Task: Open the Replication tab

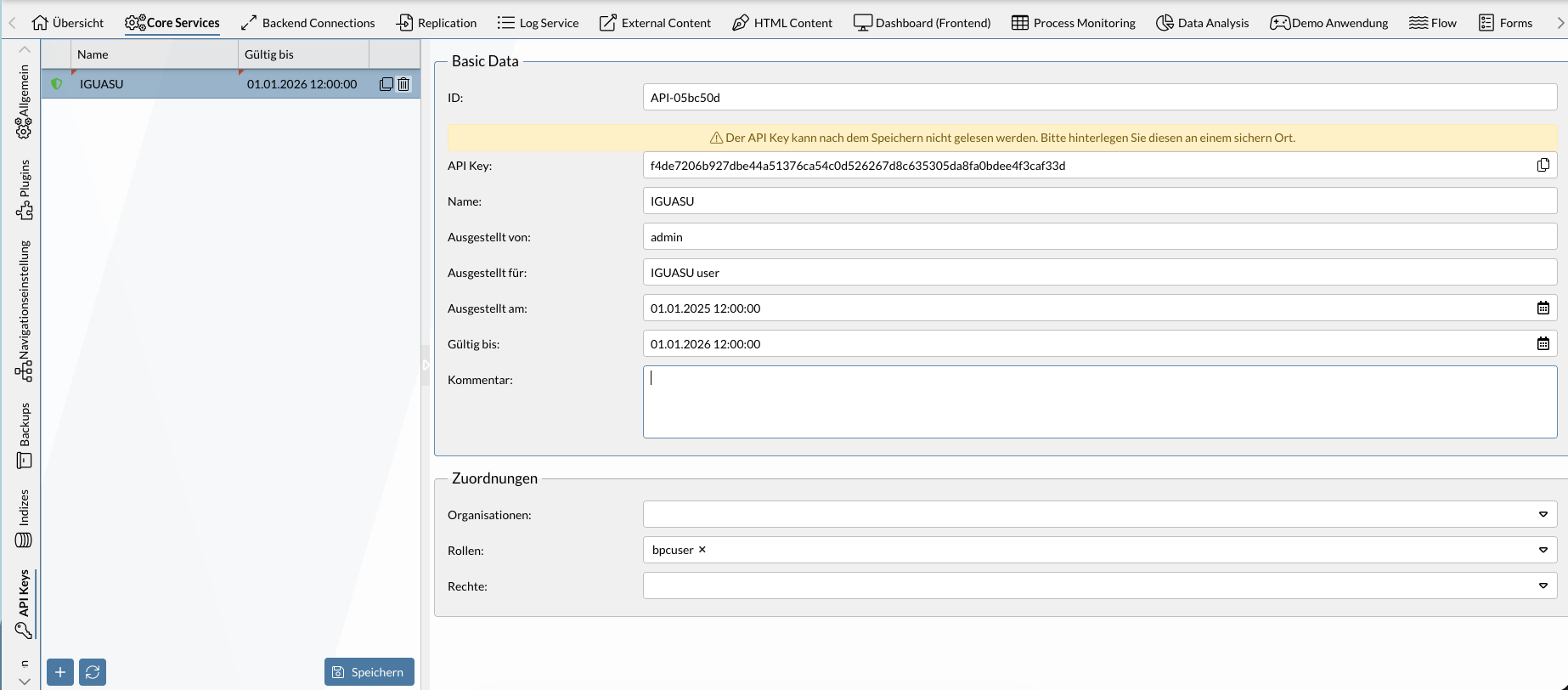Action: tap(437, 23)
